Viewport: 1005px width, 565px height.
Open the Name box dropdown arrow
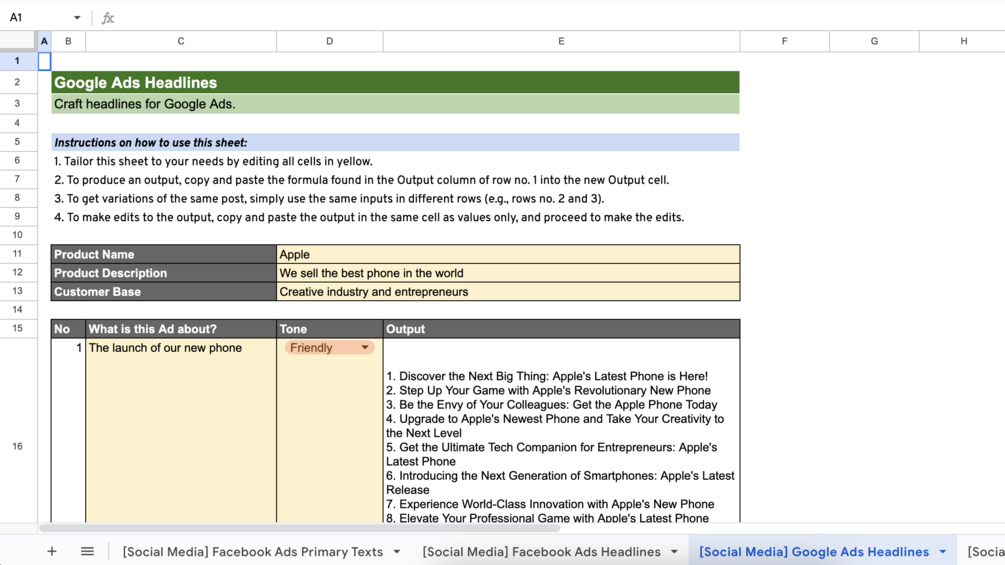click(x=77, y=18)
